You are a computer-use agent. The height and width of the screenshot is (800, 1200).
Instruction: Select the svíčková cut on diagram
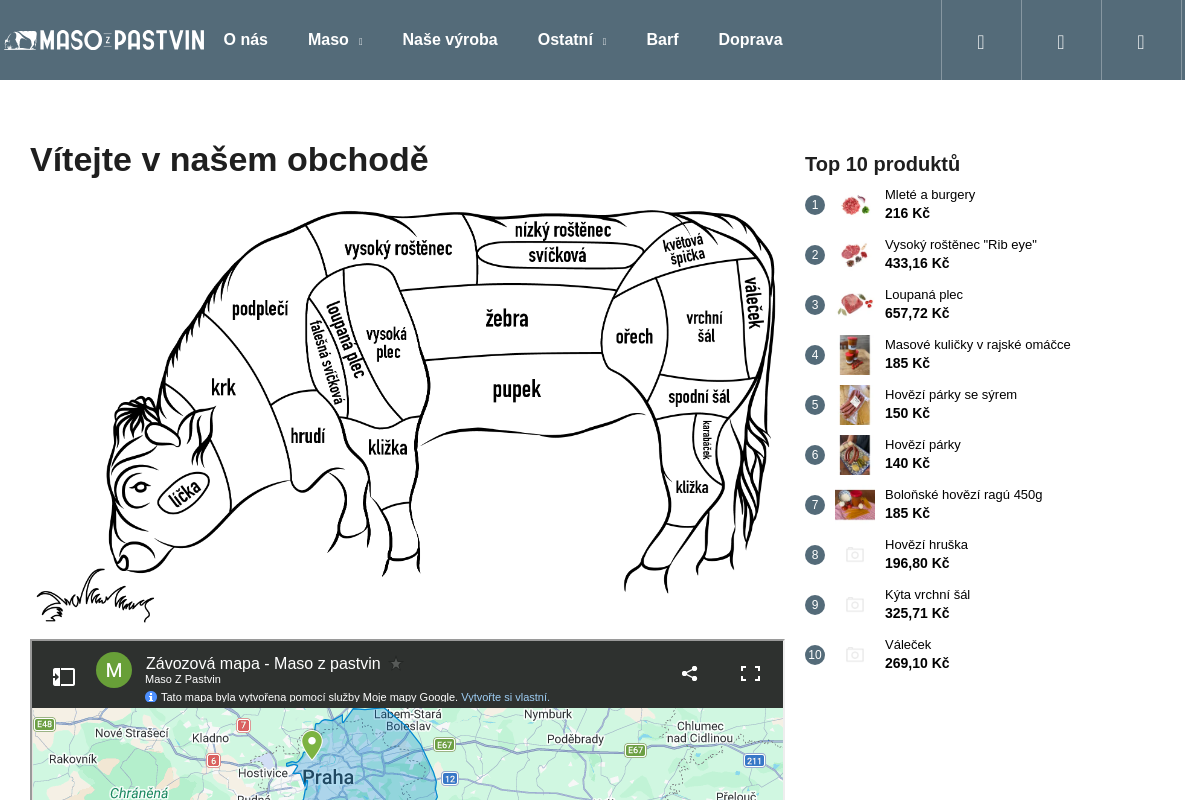click(x=557, y=256)
